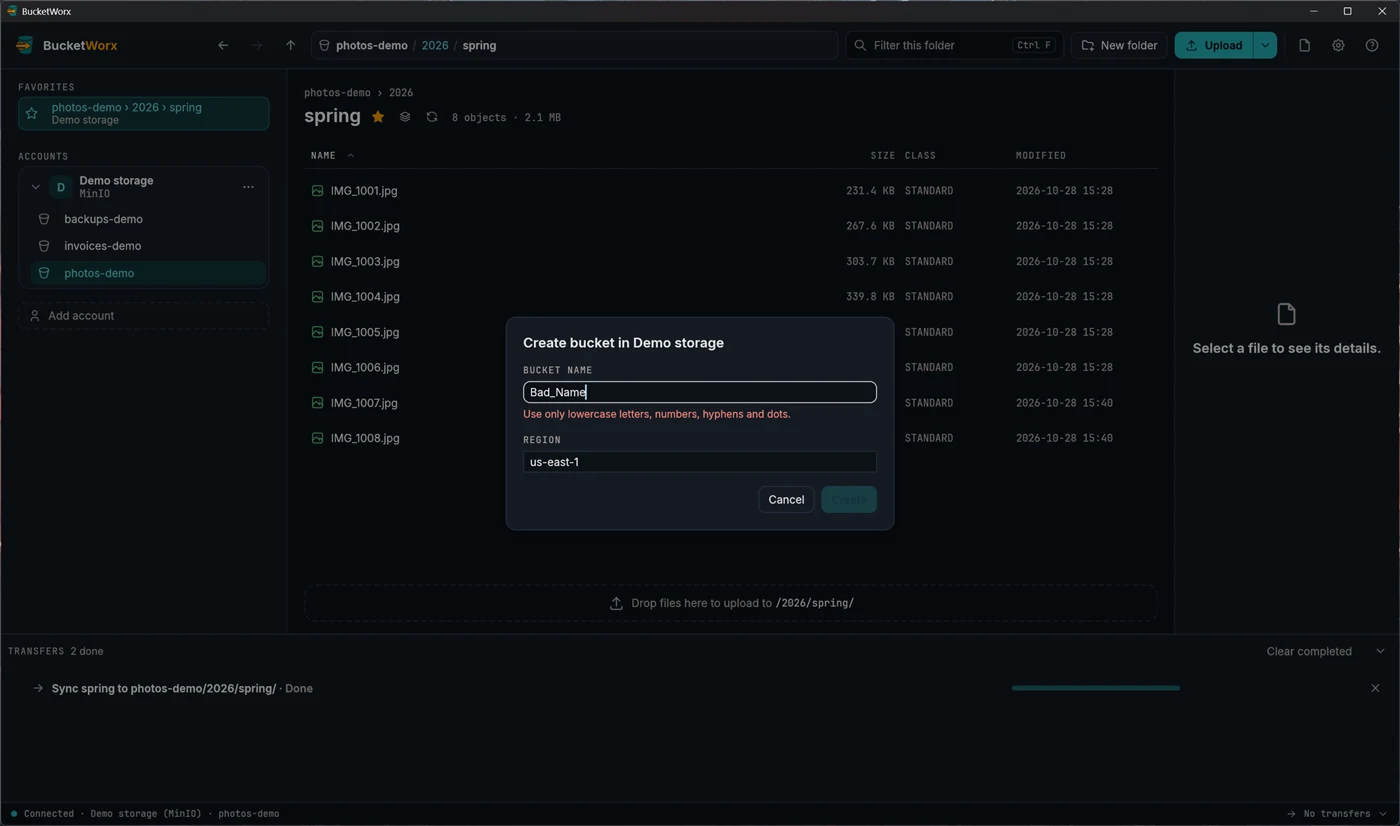Click Add account in the sidebar
The width and height of the screenshot is (1400, 826).
tap(143, 316)
